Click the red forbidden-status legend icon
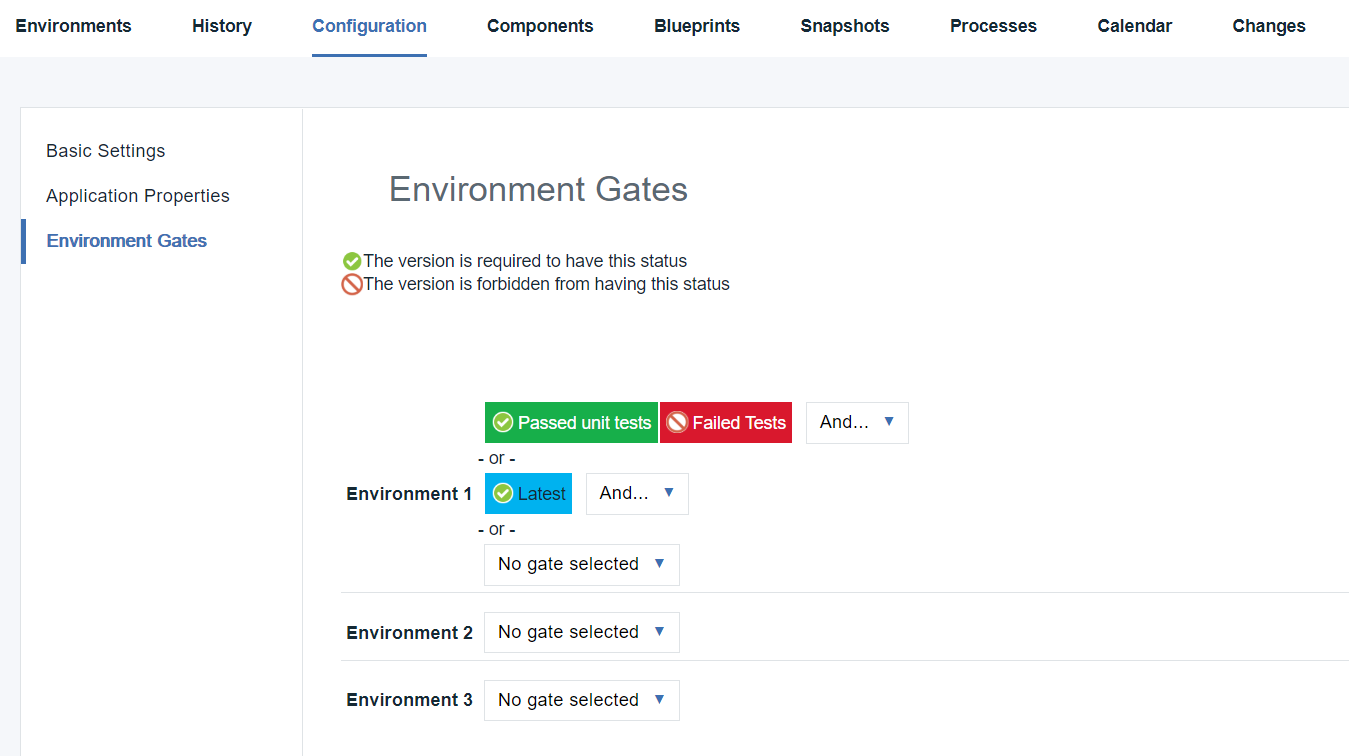Viewport: 1349px width, 756px height. [351, 284]
